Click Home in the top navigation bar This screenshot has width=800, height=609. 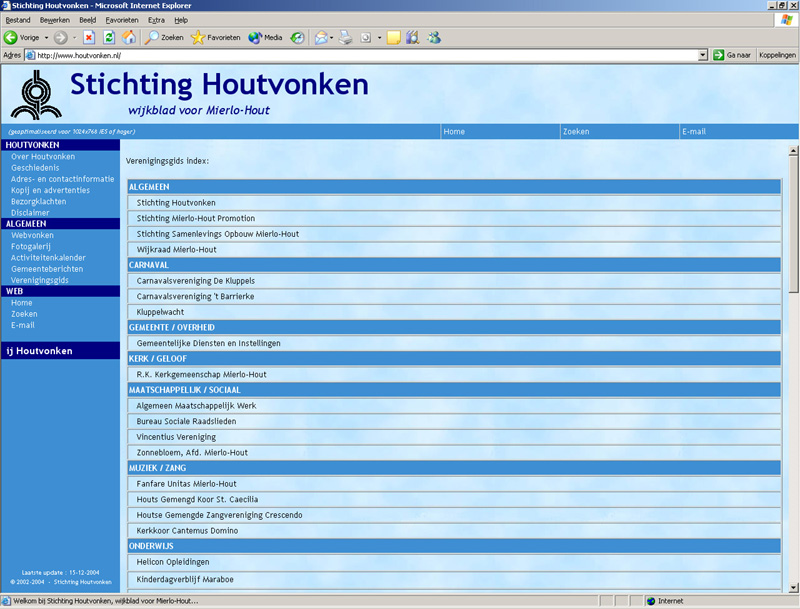[x=454, y=132]
